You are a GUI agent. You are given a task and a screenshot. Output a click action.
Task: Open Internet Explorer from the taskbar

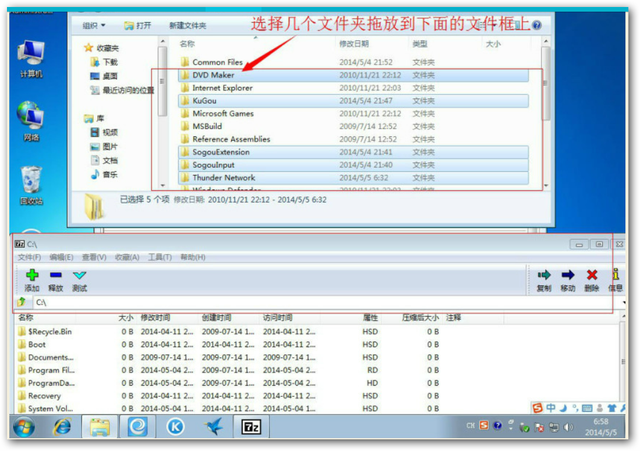click(x=62, y=427)
